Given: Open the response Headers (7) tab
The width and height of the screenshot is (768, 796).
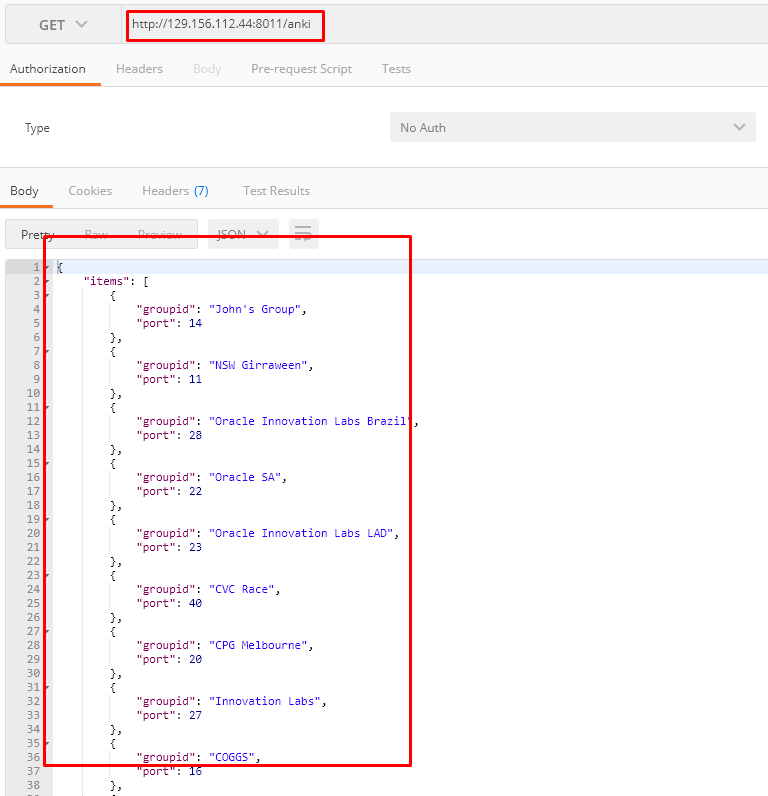Looking at the screenshot, I should (175, 191).
